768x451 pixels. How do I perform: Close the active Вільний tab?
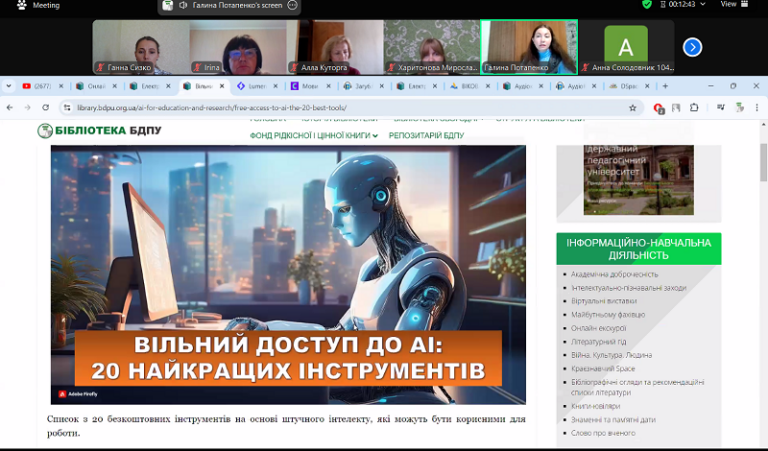[222, 86]
